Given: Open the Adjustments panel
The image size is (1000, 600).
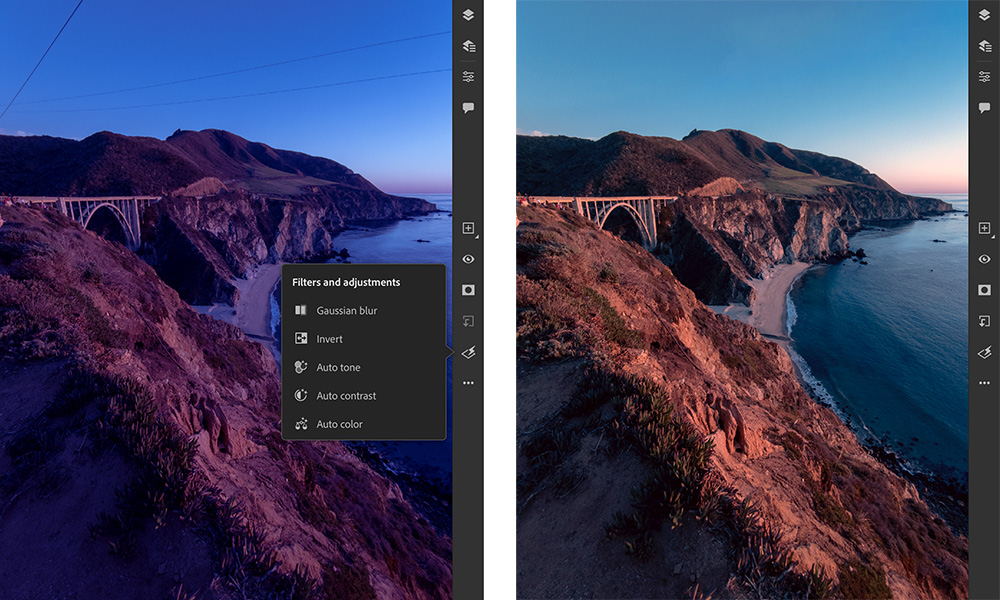Looking at the screenshot, I should pos(468,75).
